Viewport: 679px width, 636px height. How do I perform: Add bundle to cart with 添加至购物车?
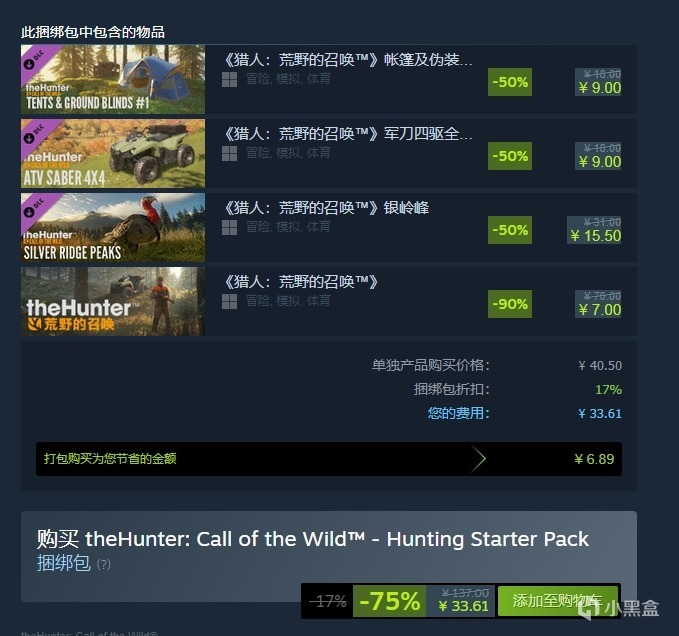coord(558,601)
